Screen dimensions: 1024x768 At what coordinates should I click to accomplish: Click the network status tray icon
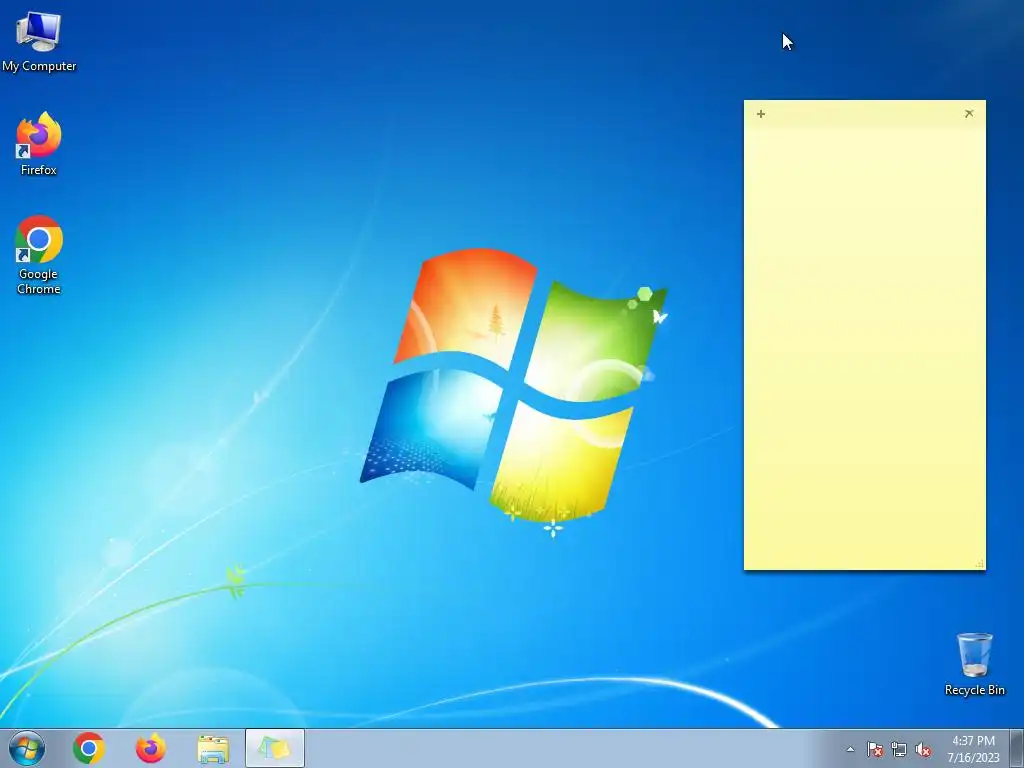tap(899, 749)
